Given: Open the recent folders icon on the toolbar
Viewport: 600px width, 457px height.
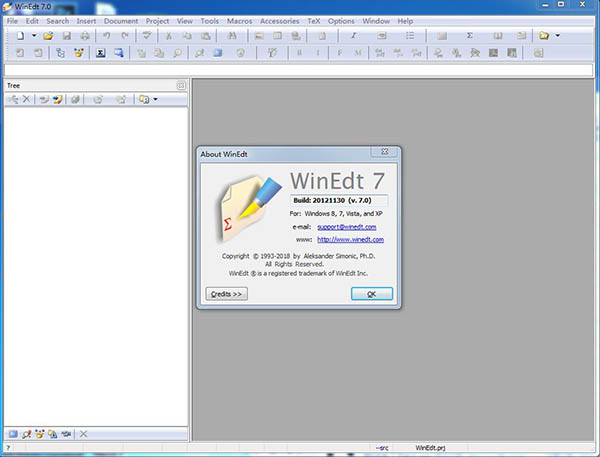Looking at the screenshot, I should click(544, 36).
